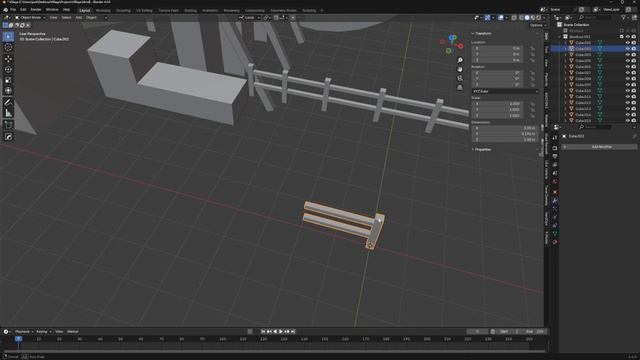This screenshot has height=360, width=640.
Task: Open the File menu
Action: 13,9
